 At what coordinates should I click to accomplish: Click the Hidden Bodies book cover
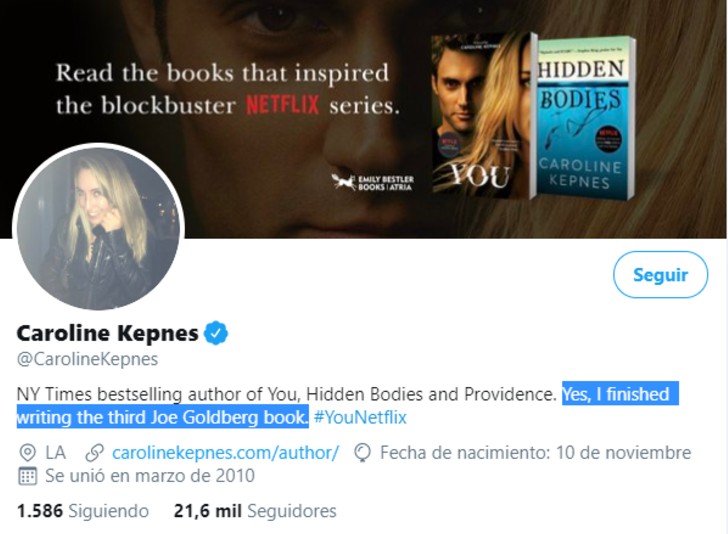click(x=584, y=118)
